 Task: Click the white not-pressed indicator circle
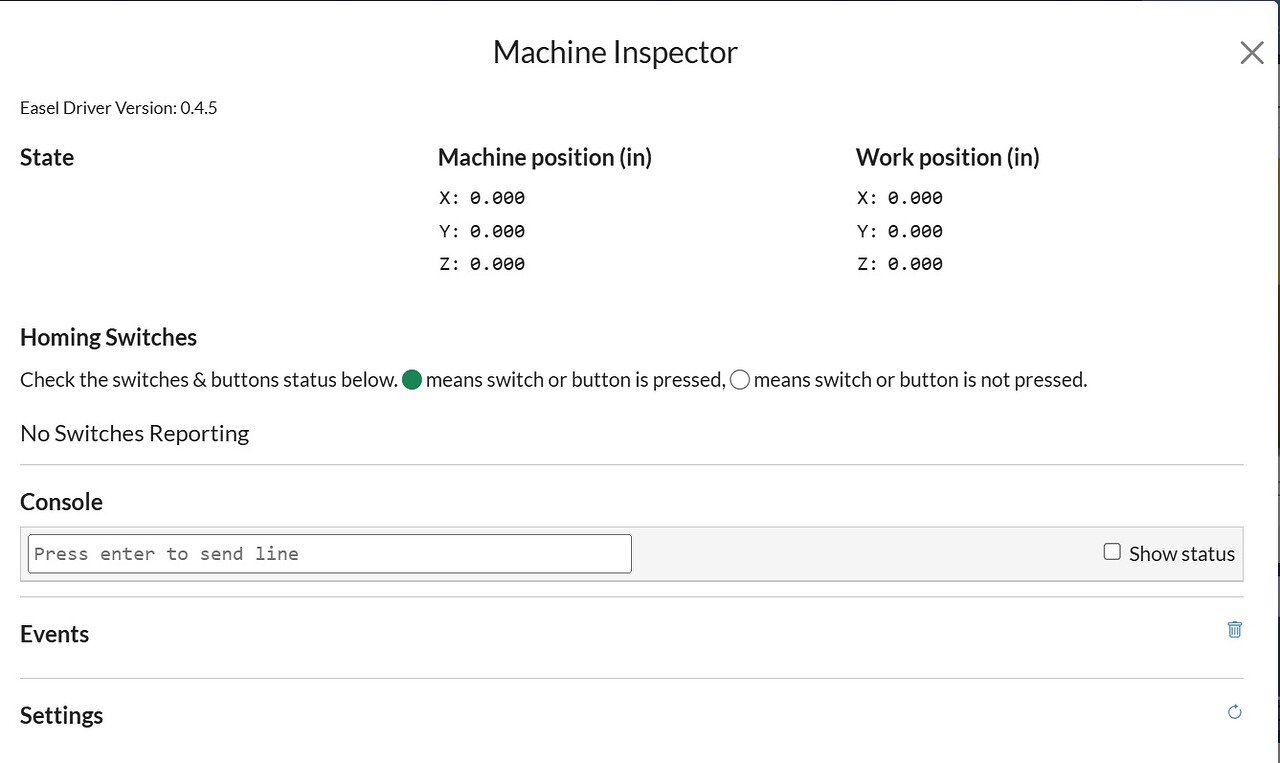(x=739, y=380)
